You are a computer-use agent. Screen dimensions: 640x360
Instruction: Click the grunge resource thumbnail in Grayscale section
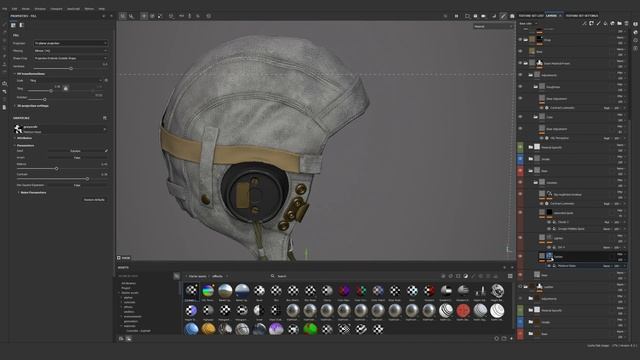[18, 129]
